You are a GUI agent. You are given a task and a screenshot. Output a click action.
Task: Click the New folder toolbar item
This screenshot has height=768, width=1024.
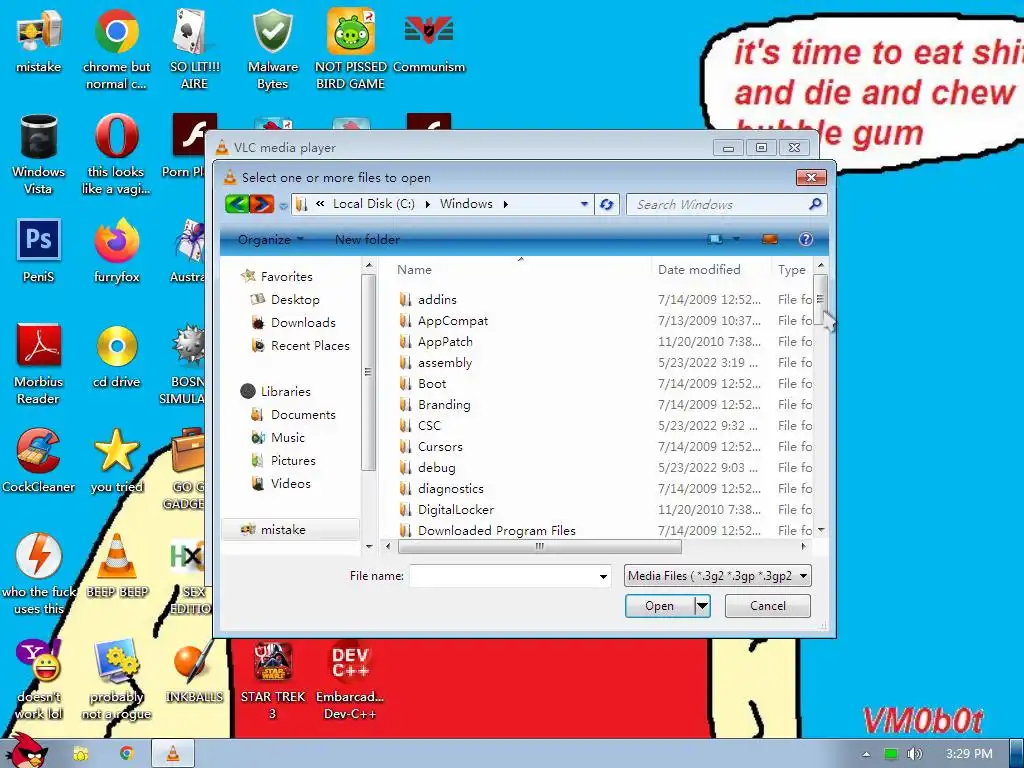[x=367, y=240]
